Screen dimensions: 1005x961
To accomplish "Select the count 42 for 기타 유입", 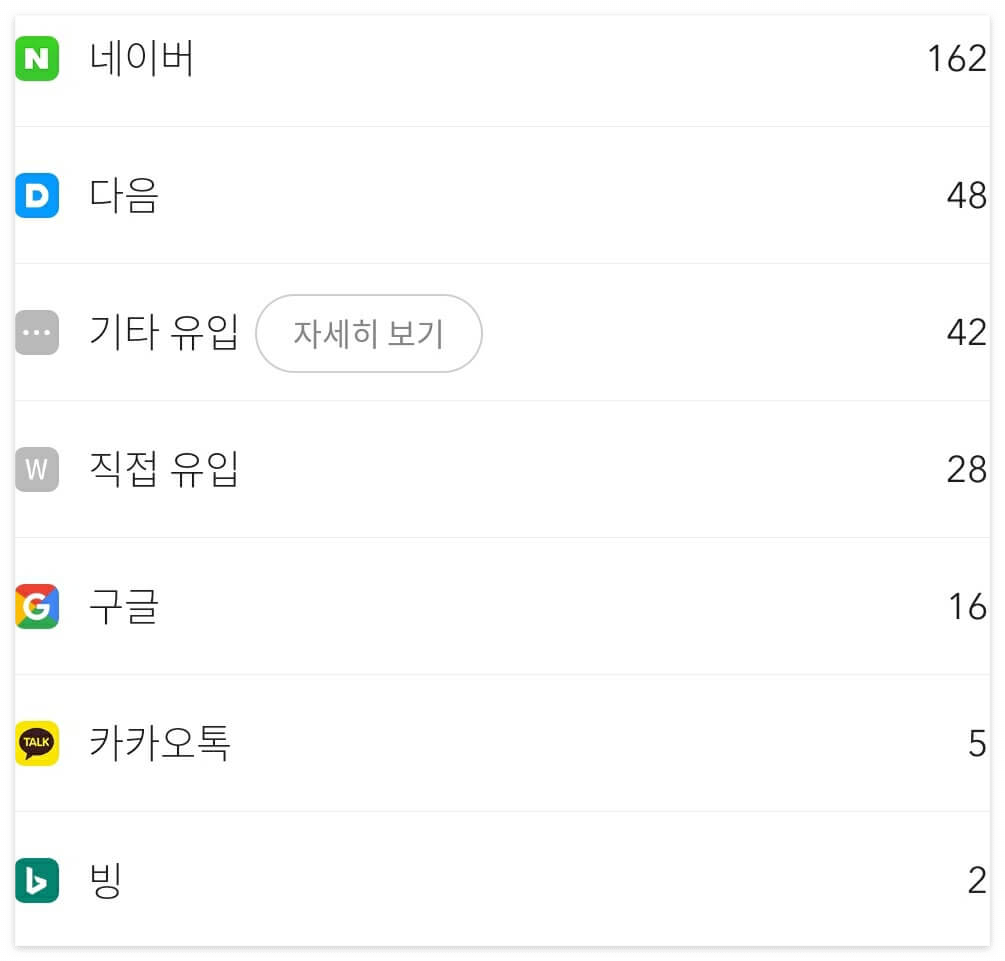I will 966,333.
